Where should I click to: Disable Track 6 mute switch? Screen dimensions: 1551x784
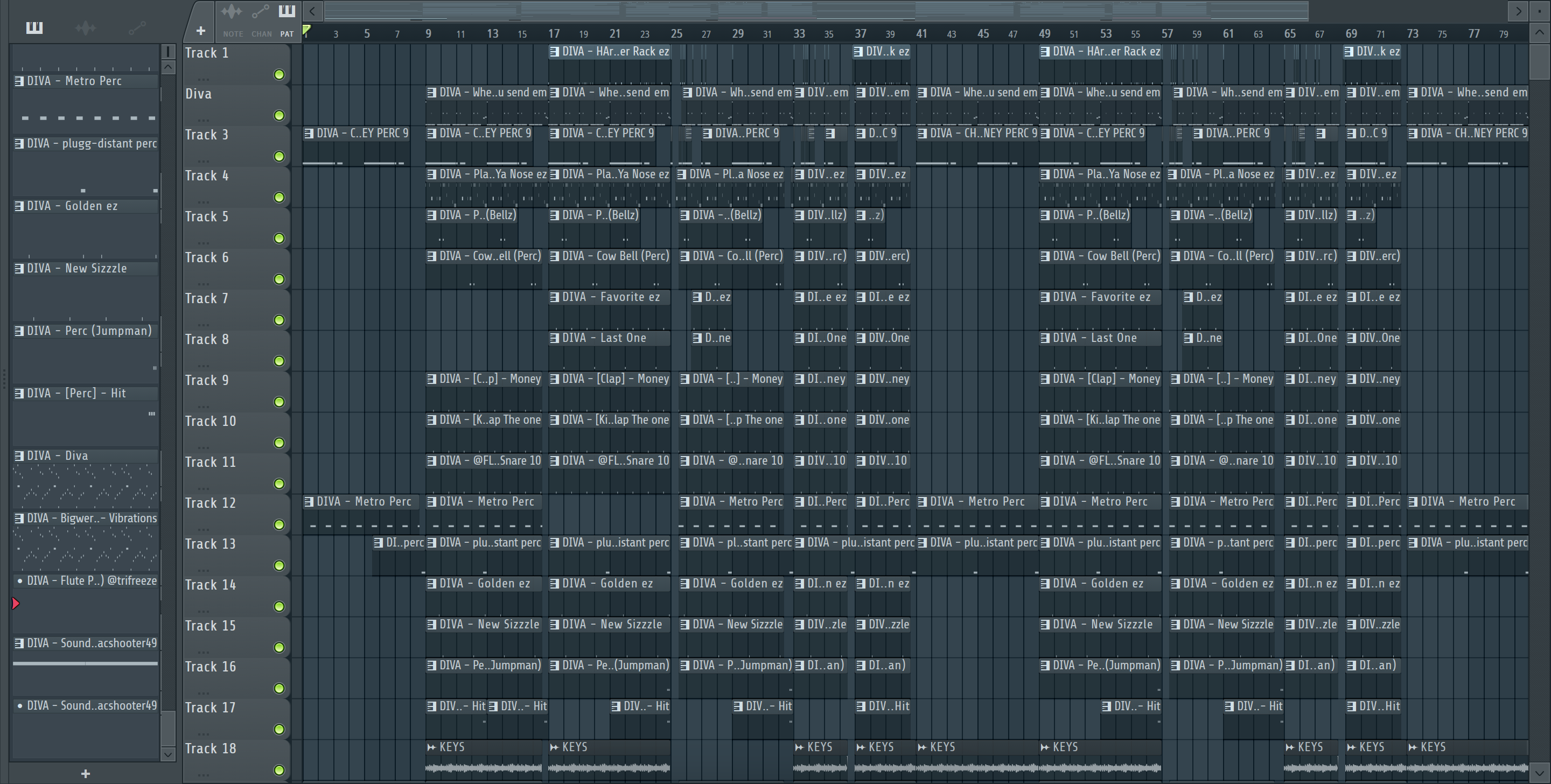tap(279, 279)
